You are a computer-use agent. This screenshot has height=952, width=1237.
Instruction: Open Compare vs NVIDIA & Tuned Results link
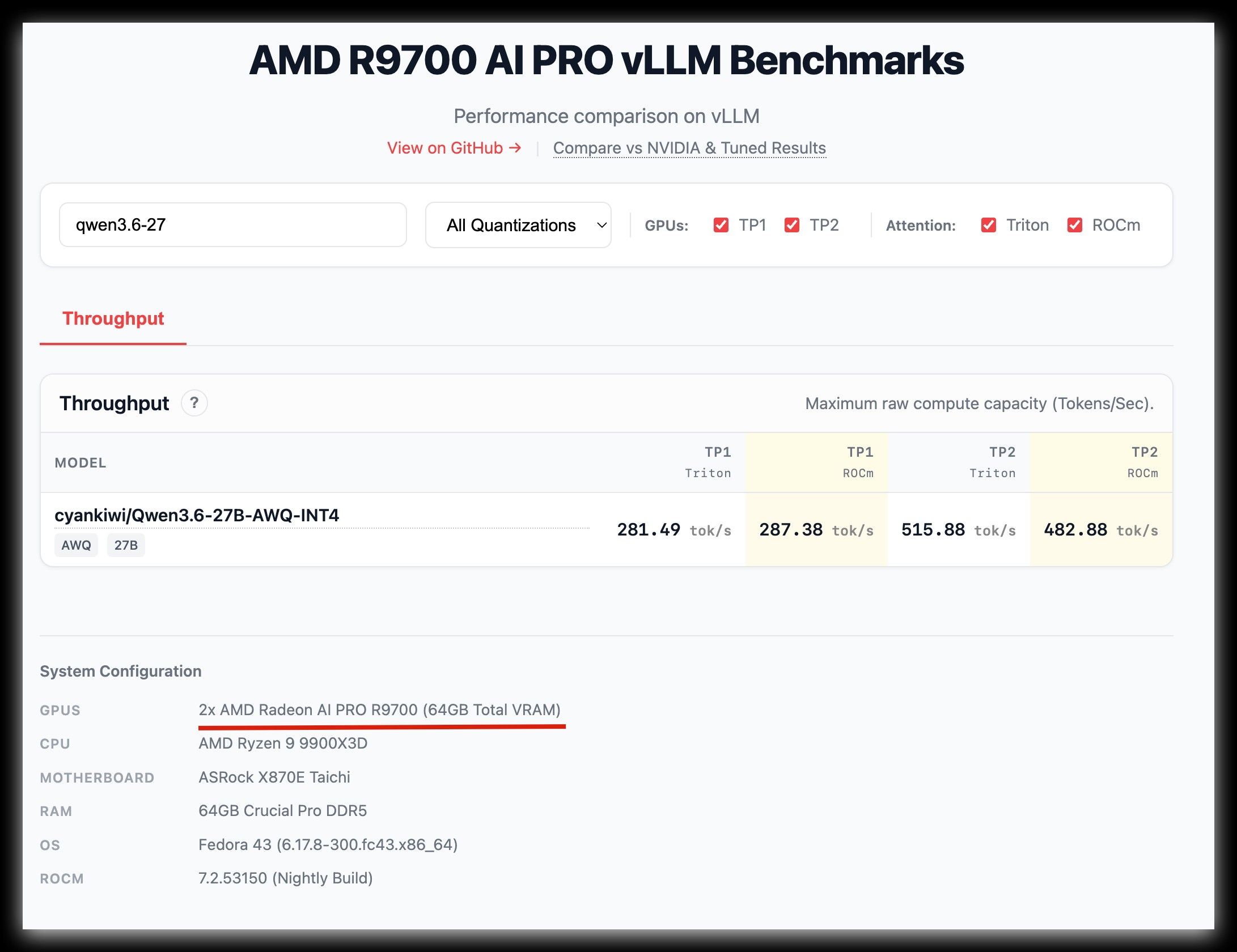tap(689, 148)
